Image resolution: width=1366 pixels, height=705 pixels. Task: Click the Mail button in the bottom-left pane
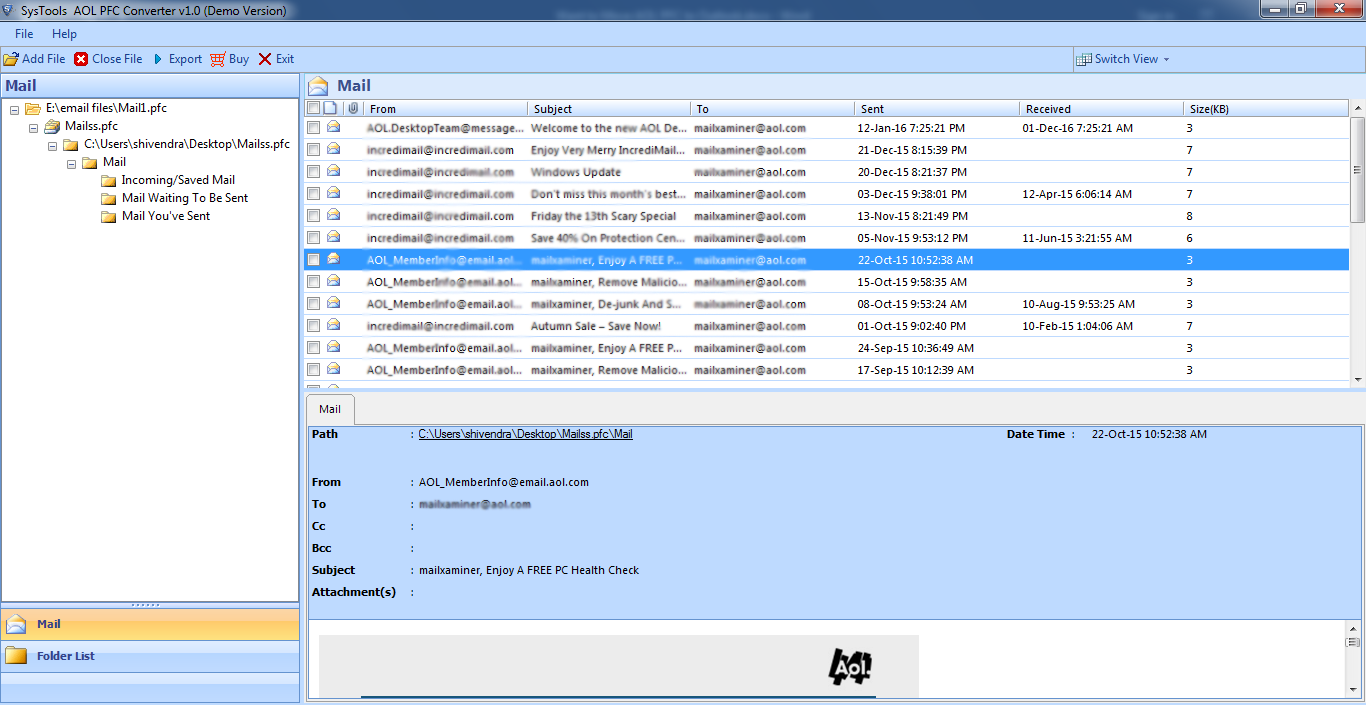[x=150, y=624]
